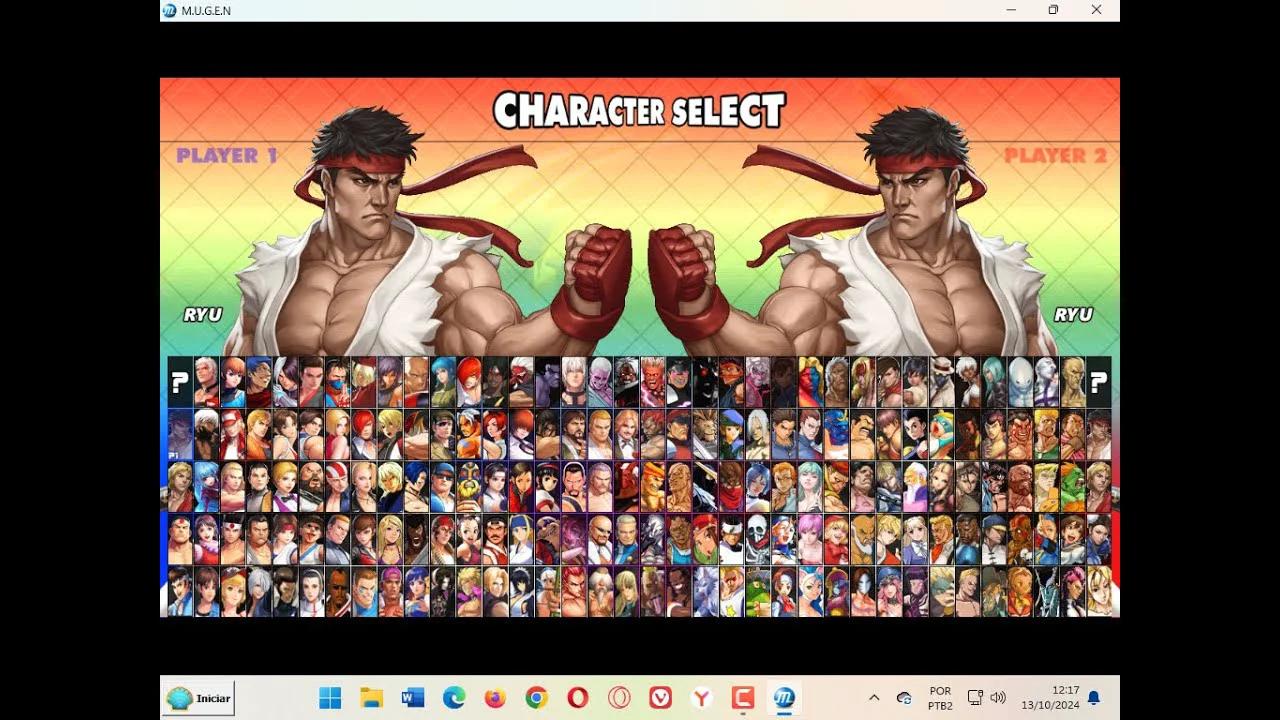Pick Felicia the cat-eared girl

point(811,590)
